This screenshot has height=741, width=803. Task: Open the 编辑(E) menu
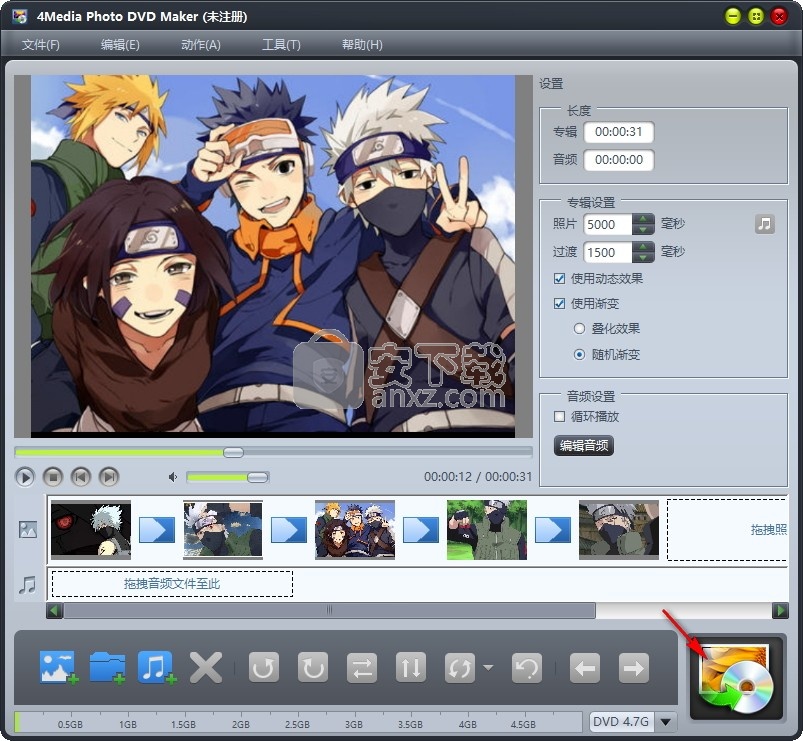coord(120,45)
